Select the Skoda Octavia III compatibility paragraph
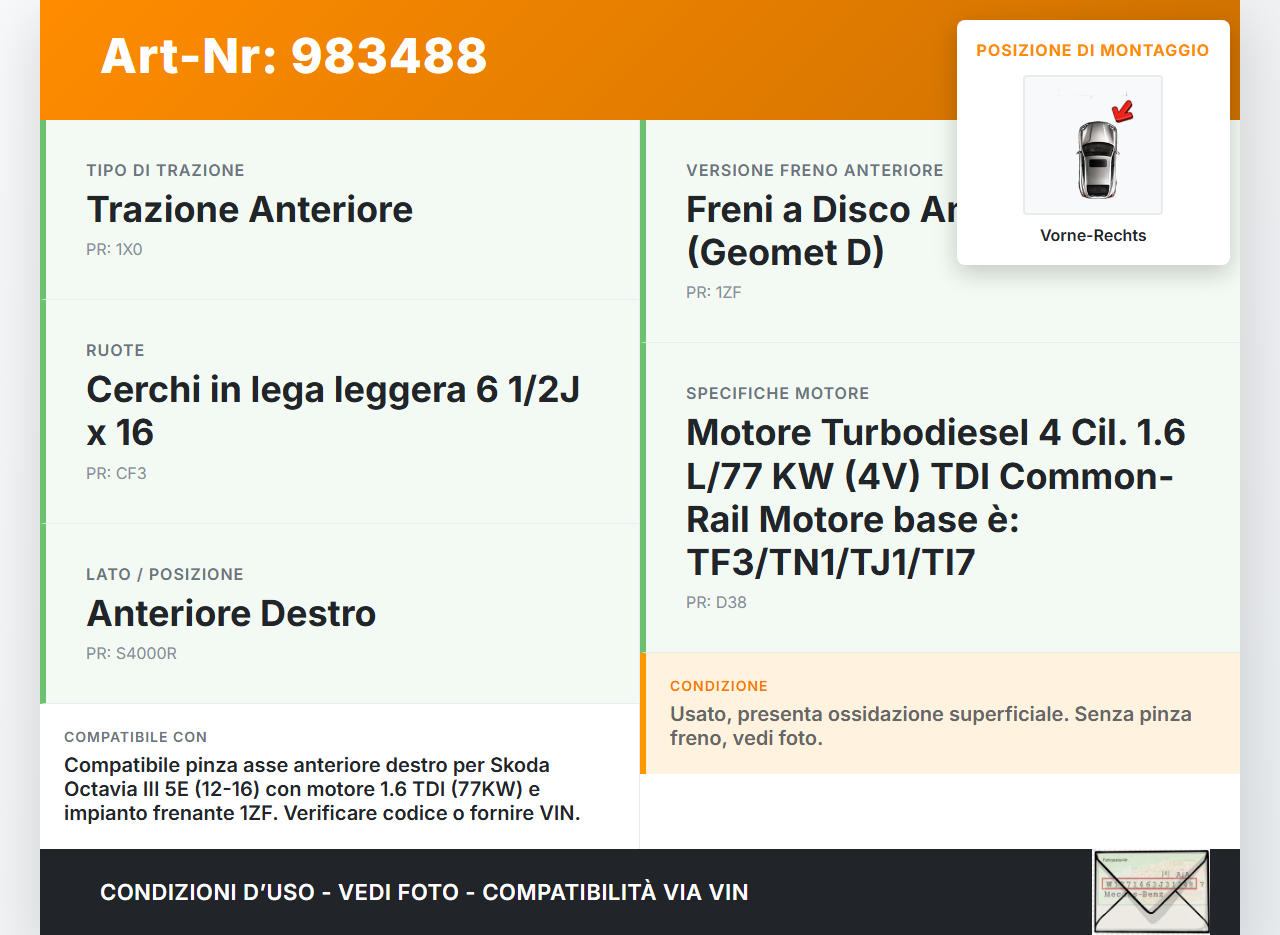1280x935 pixels. tap(322, 789)
